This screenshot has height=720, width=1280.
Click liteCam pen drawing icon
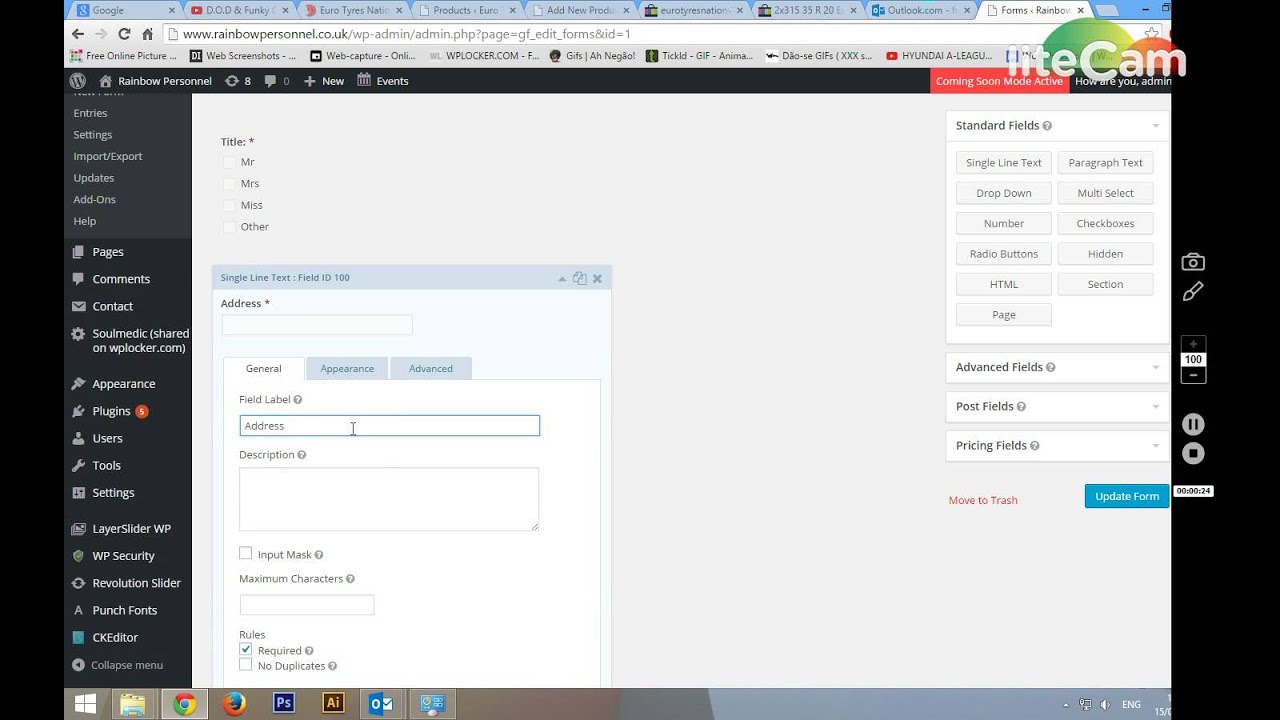[1193, 291]
